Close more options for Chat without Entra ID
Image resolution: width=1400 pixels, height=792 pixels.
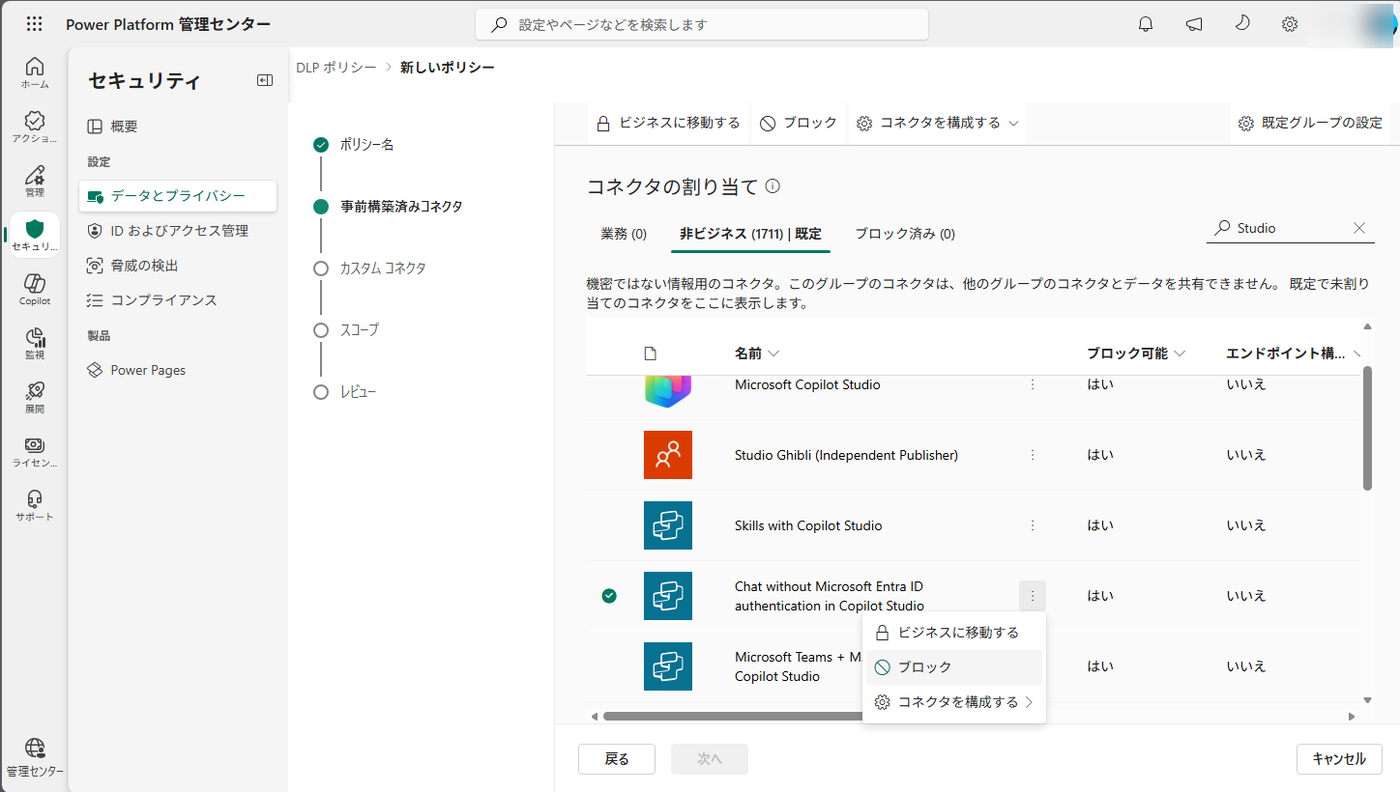1032,596
